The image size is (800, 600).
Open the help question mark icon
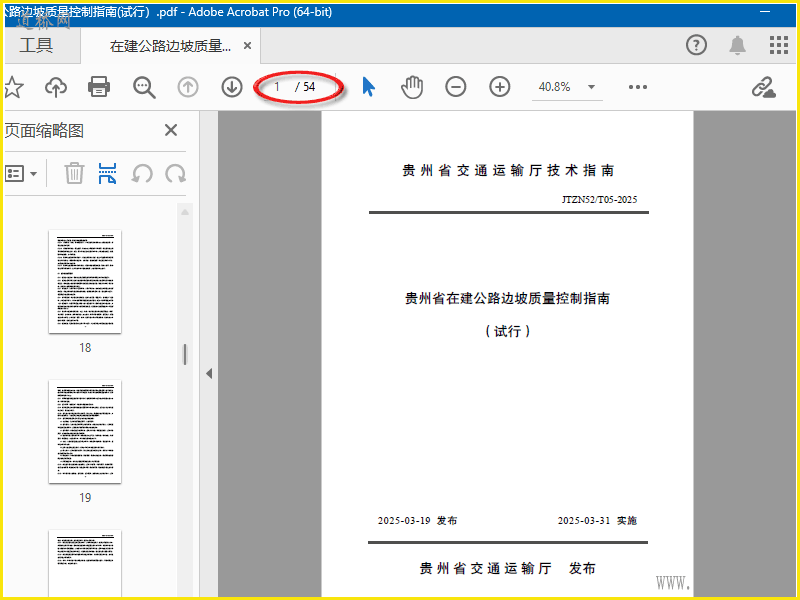[x=696, y=45]
